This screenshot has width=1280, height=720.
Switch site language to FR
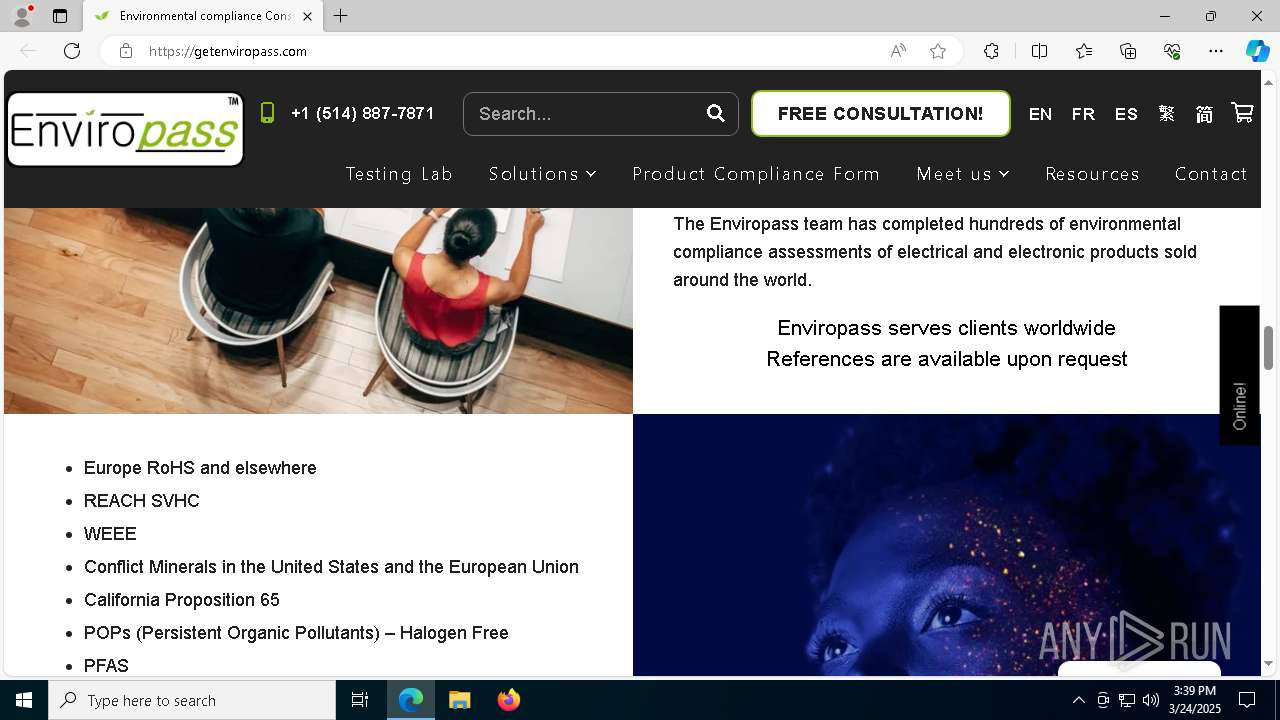point(1083,114)
